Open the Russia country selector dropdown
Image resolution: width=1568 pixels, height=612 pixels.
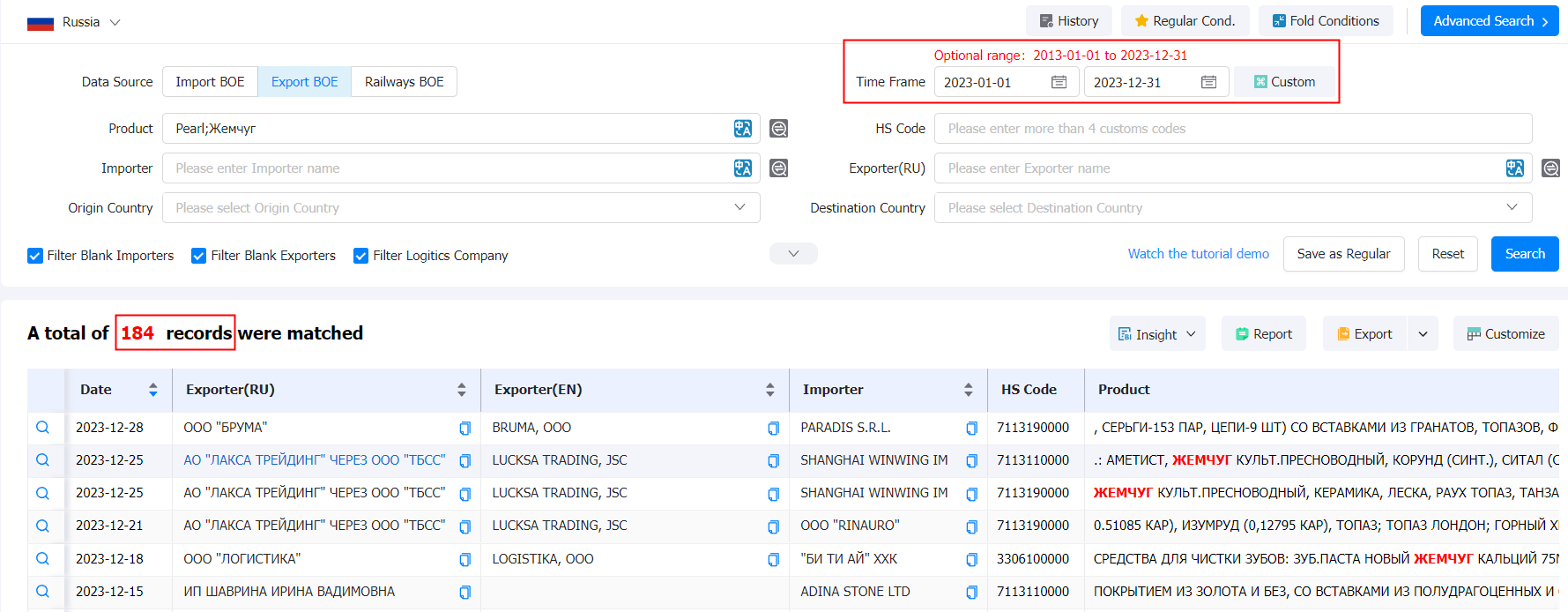pyautogui.click(x=74, y=22)
